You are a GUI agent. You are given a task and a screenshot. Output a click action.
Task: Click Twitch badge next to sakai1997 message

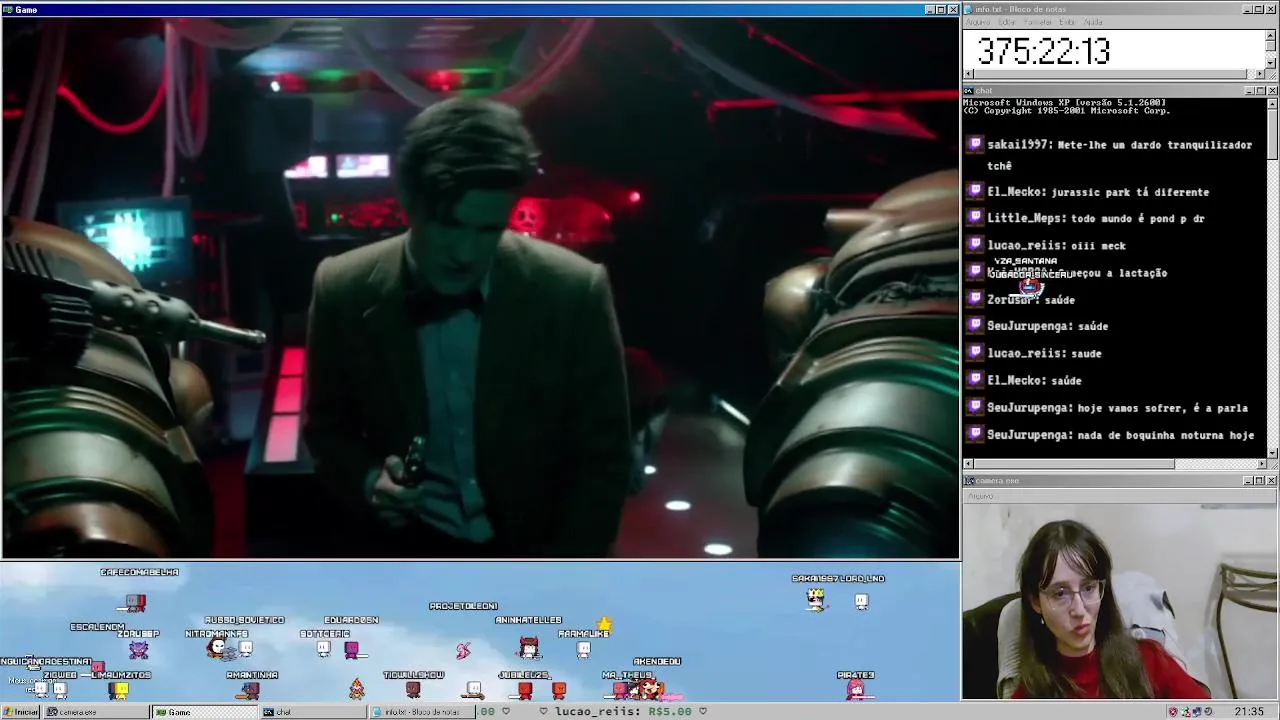pos(975,145)
